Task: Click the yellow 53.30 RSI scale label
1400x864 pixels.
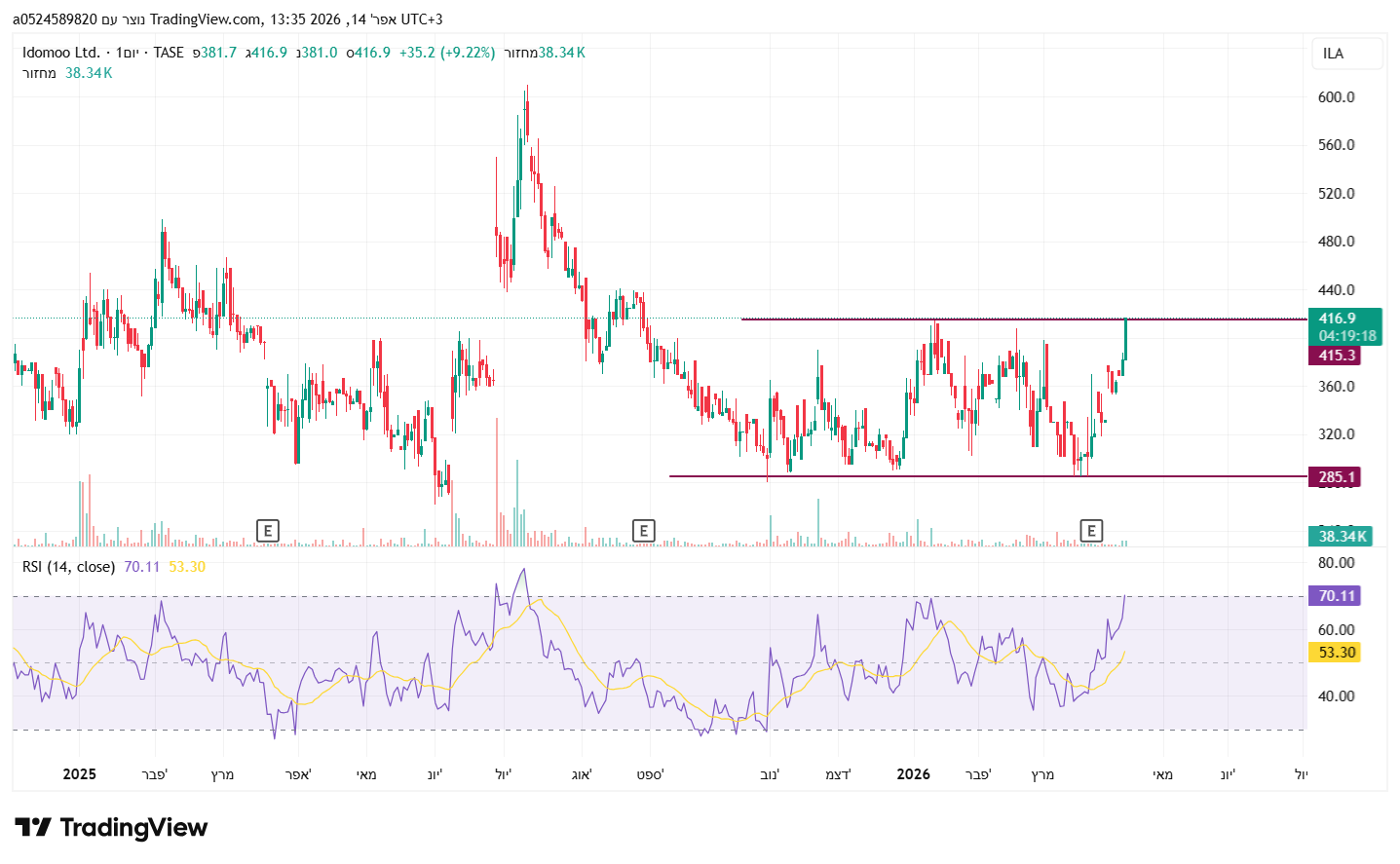Action: [1334, 653]
